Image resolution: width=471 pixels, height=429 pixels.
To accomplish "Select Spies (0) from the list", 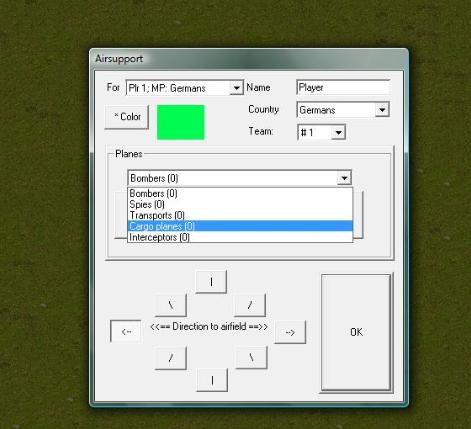I will [240, 204].
